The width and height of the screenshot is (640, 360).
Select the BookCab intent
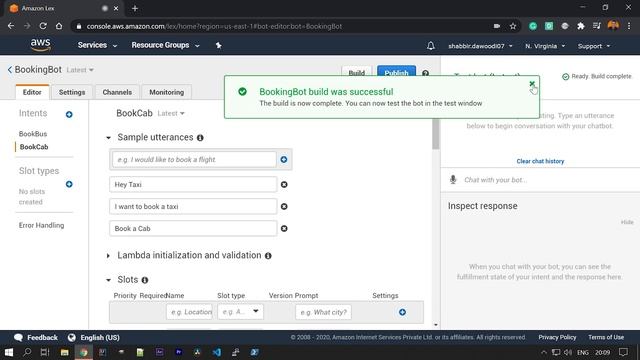point(34,147)
